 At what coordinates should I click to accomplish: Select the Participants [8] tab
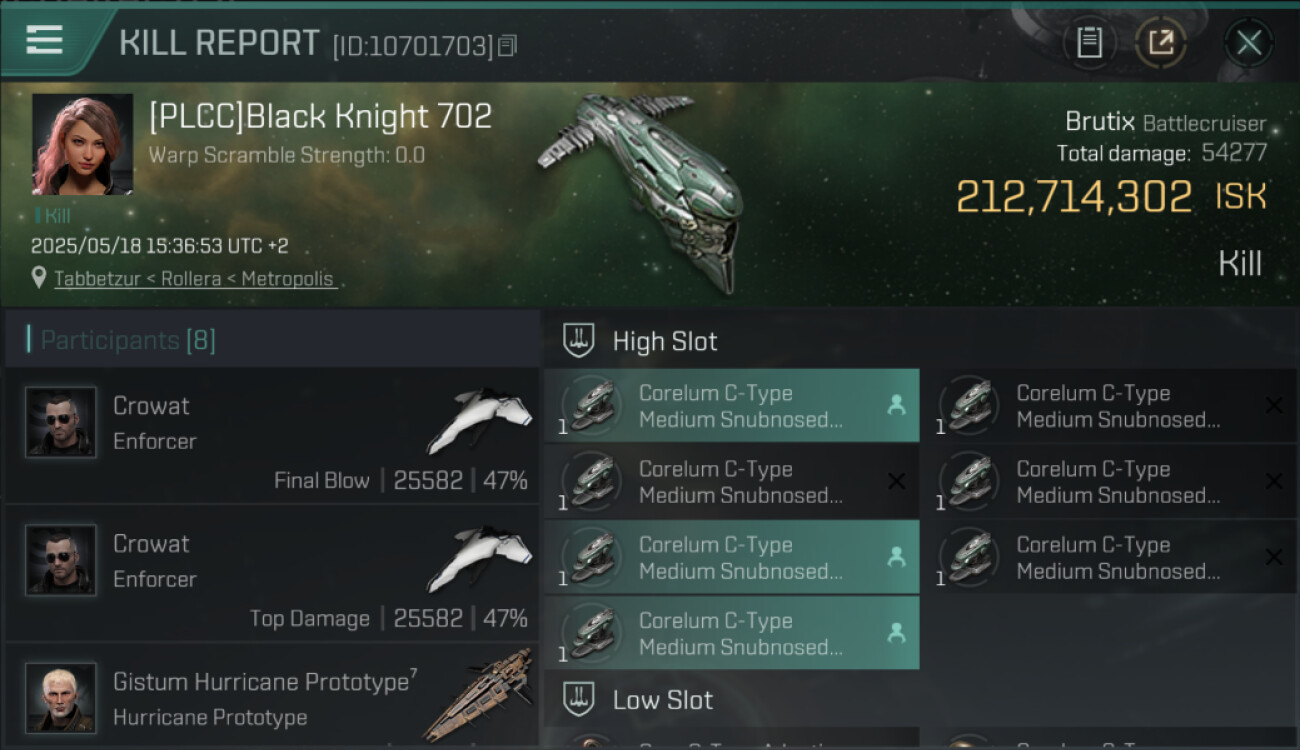pyautogui.click(x=128, y=340)
